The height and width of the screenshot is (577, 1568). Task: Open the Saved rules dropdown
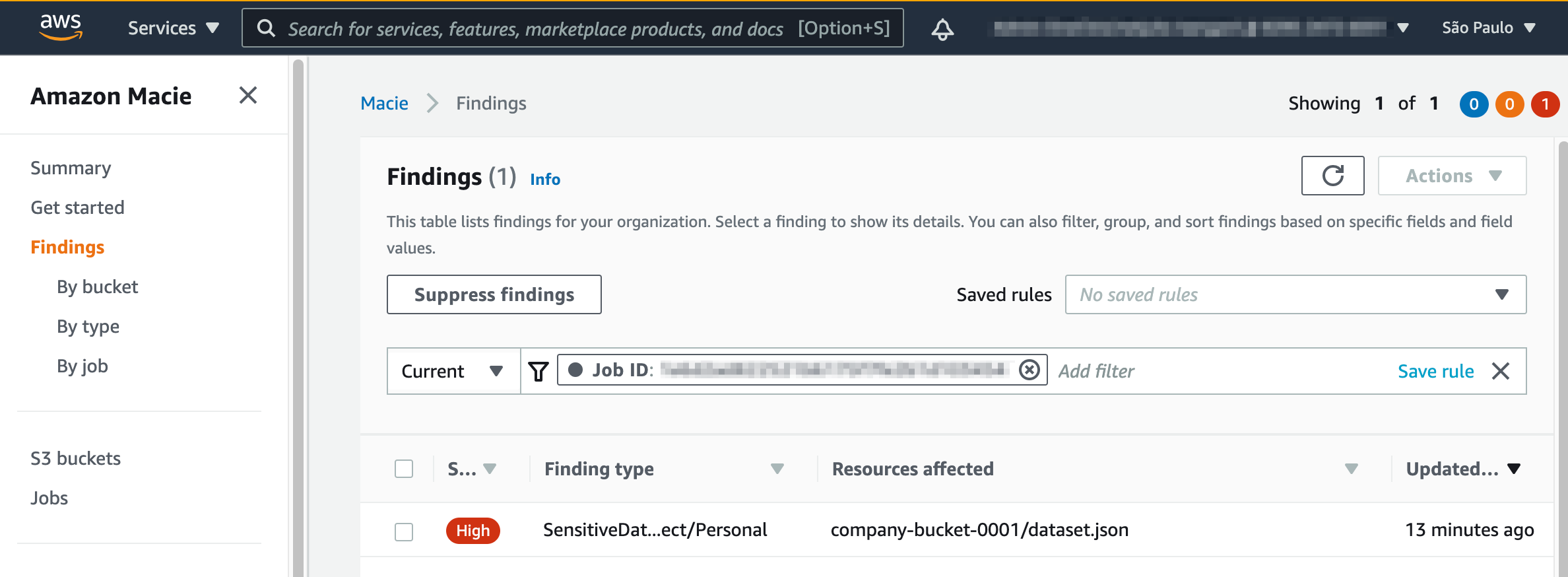[x=1295, y=294]
